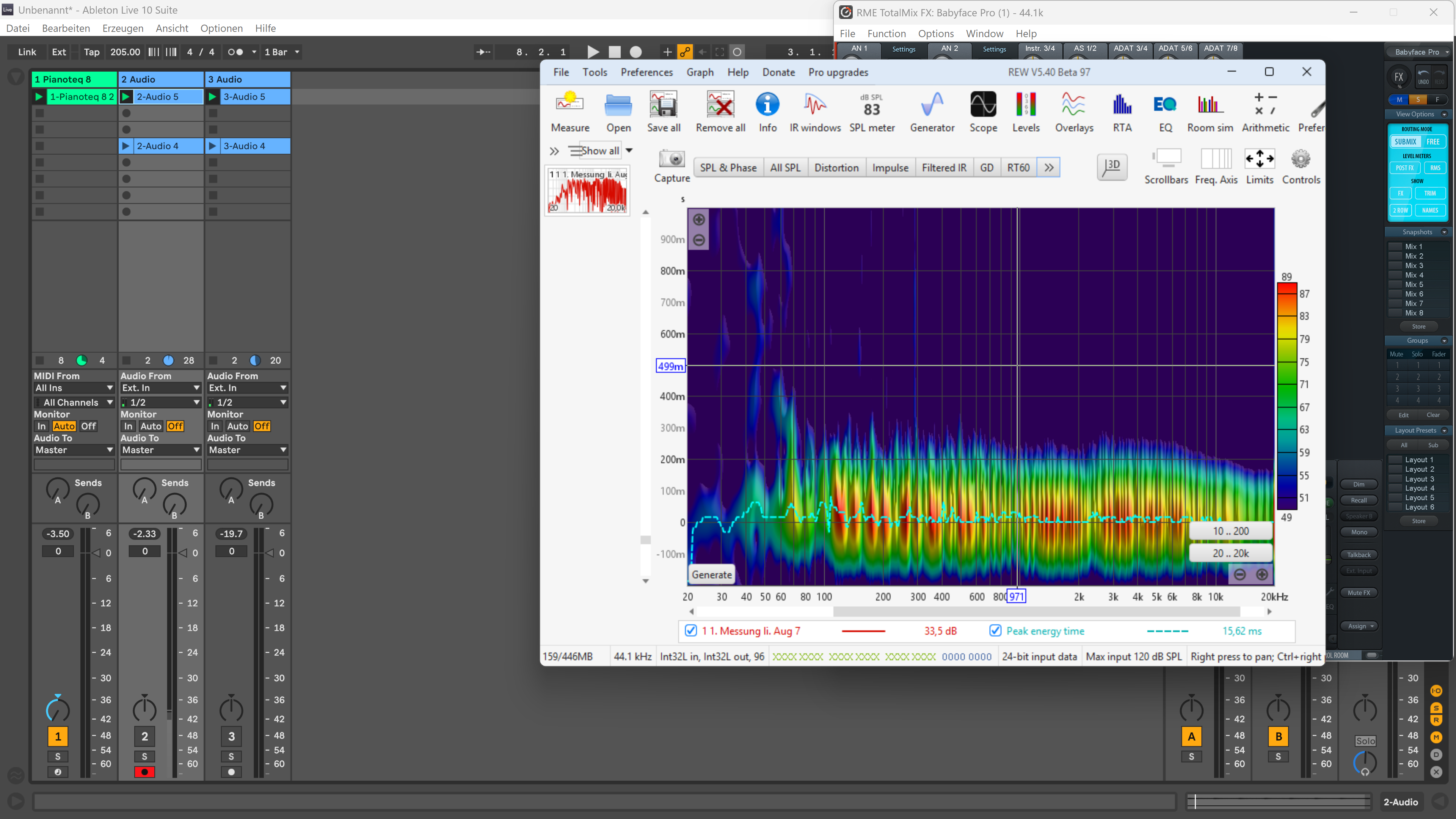This screenshot has height=819, width=1456.
Task: Open the EQ window
Action: coord(1166,112)
